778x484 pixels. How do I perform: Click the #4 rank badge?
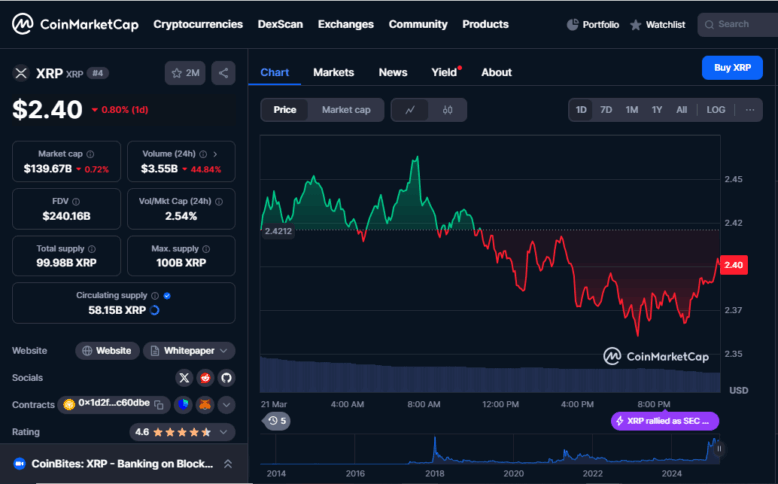coord(98,73)
